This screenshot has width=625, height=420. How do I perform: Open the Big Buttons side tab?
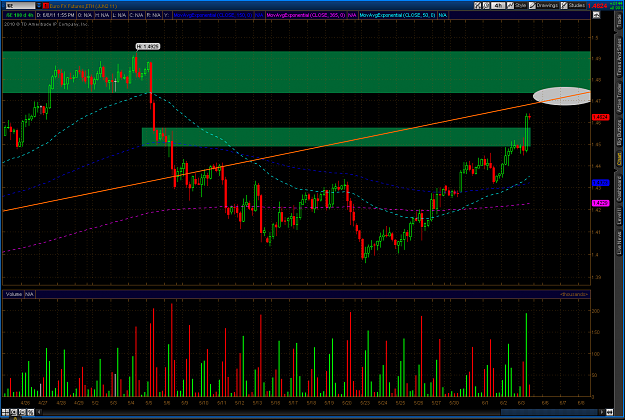click(619, 132)
